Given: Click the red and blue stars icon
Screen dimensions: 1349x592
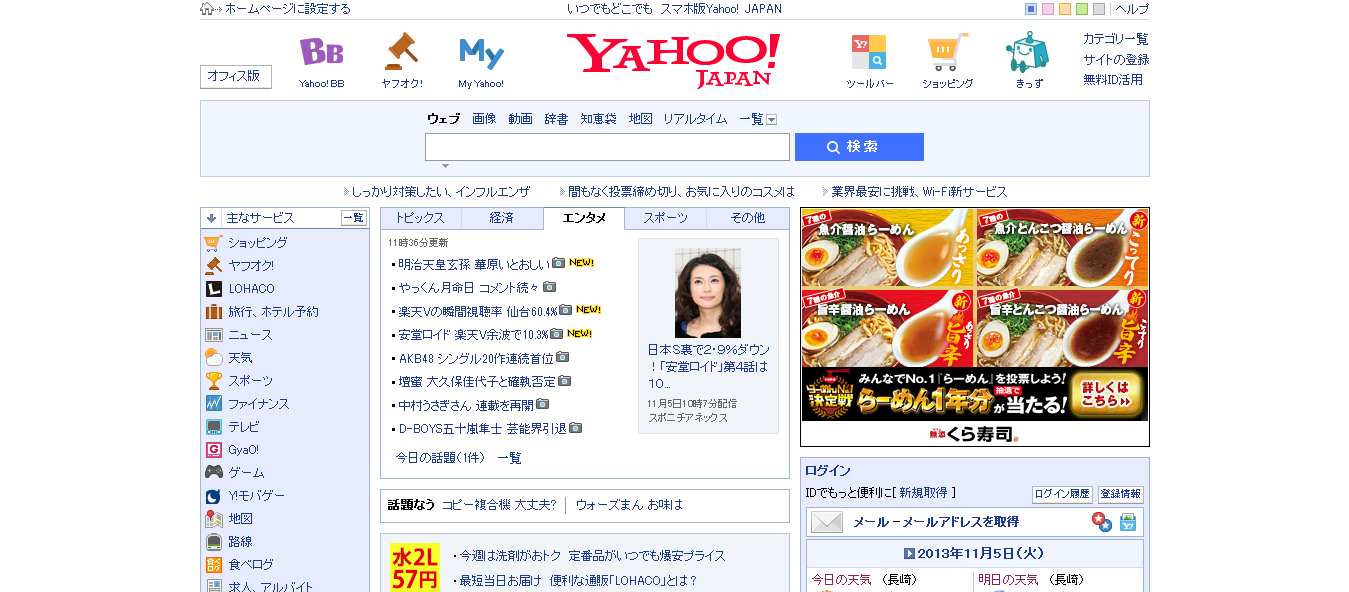Looking at the screenshot, I should [1101, 522].
